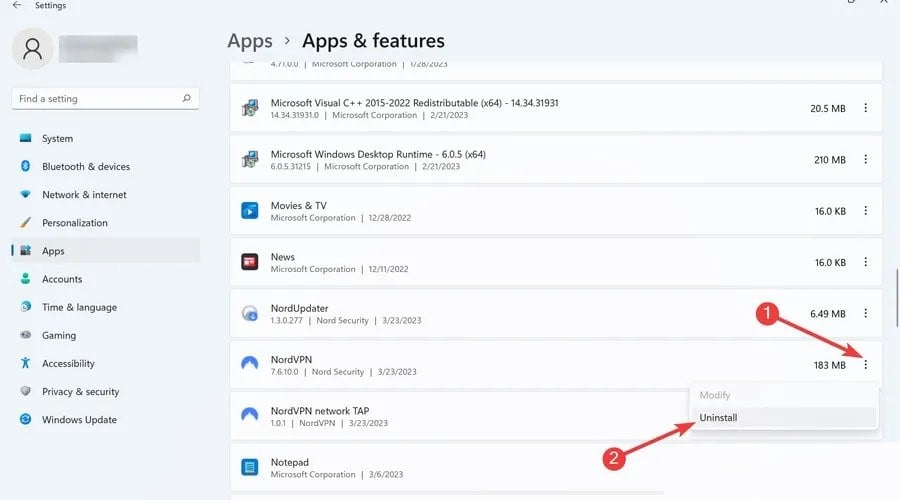Click the Apps sidebar icon
The height and width of the screenshot is (500, 900).
[x=25, y=250]
